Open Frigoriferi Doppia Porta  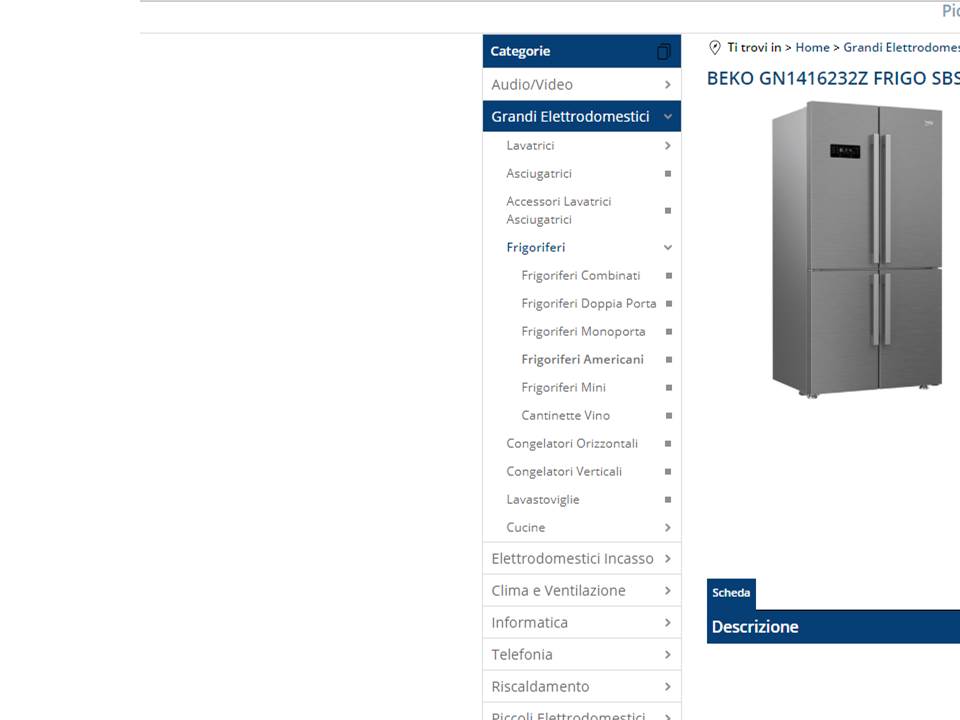coord(589,304)
